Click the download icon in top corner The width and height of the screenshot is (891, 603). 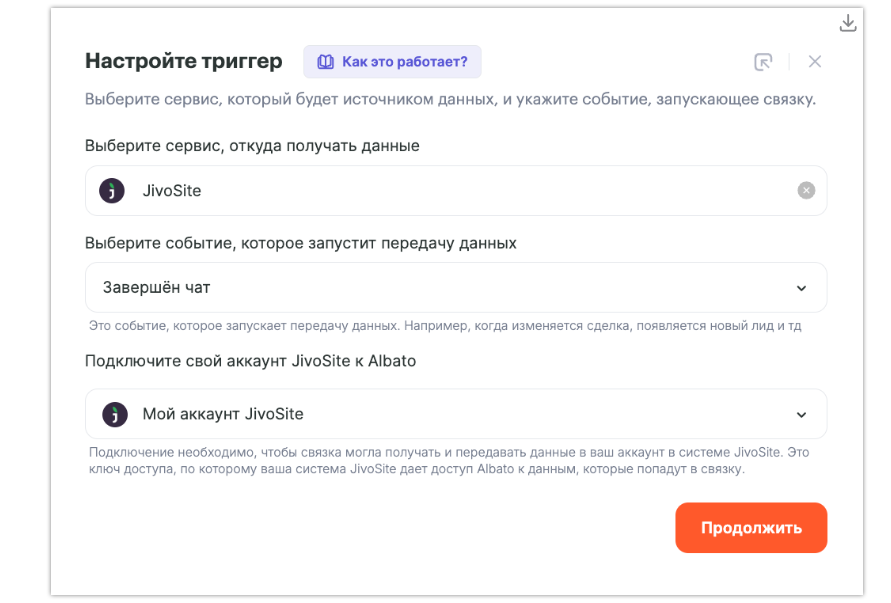coord(848,23)
